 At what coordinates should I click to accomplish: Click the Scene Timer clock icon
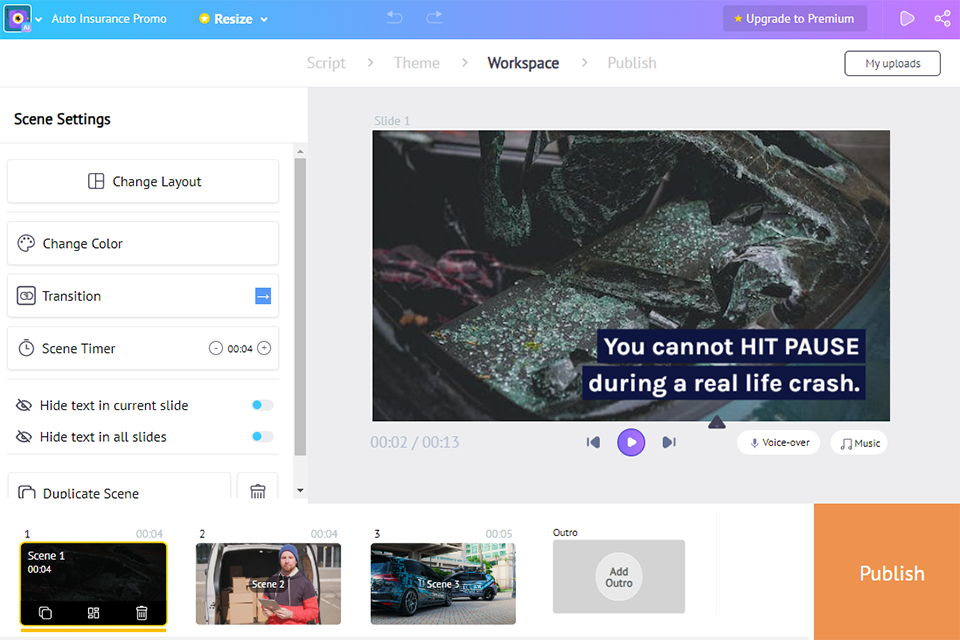click(26, 348)
